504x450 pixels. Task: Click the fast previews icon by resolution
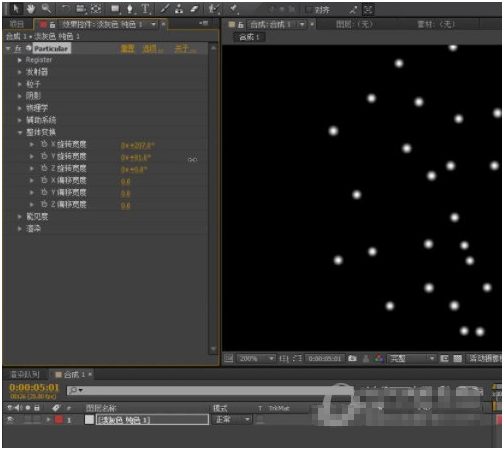tap(444, 358)
